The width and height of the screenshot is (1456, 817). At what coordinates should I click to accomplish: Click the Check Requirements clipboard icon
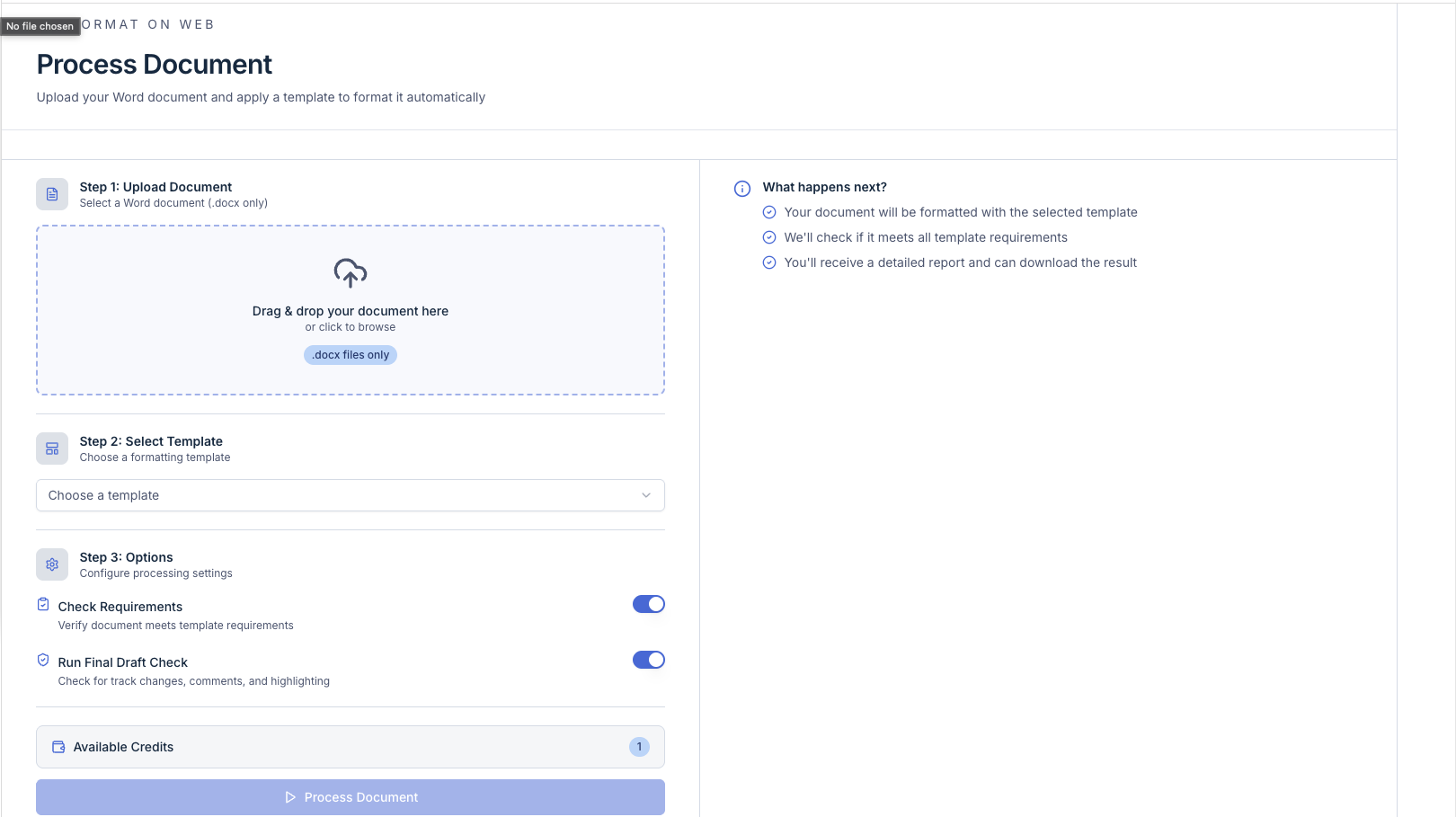tap(43, 605)
